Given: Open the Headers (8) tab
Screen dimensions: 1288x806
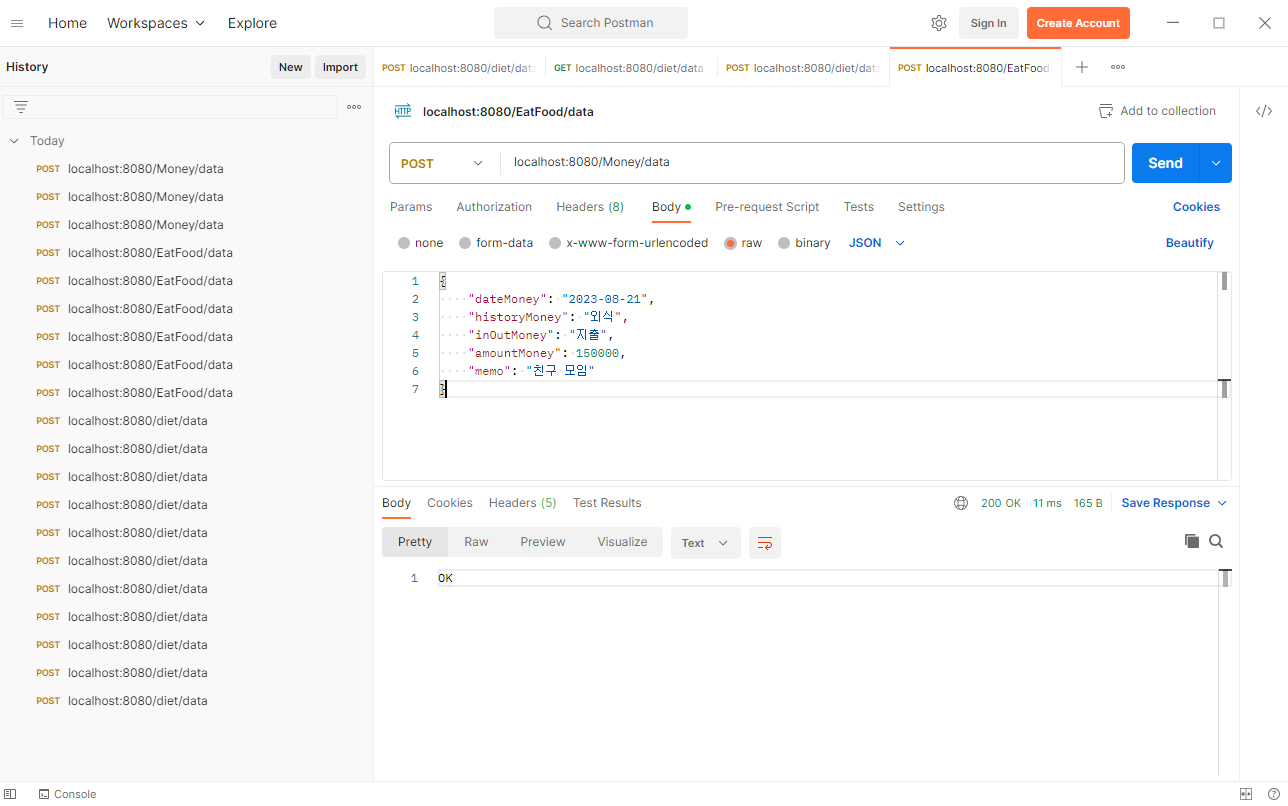Looking at the screenshot, I should click(x=590, y=207).
